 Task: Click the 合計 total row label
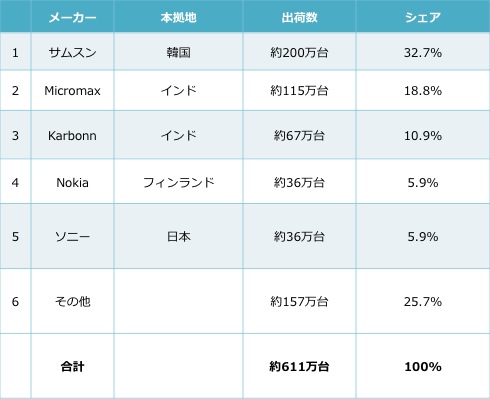pyautogui.click(x=72, y=367)
